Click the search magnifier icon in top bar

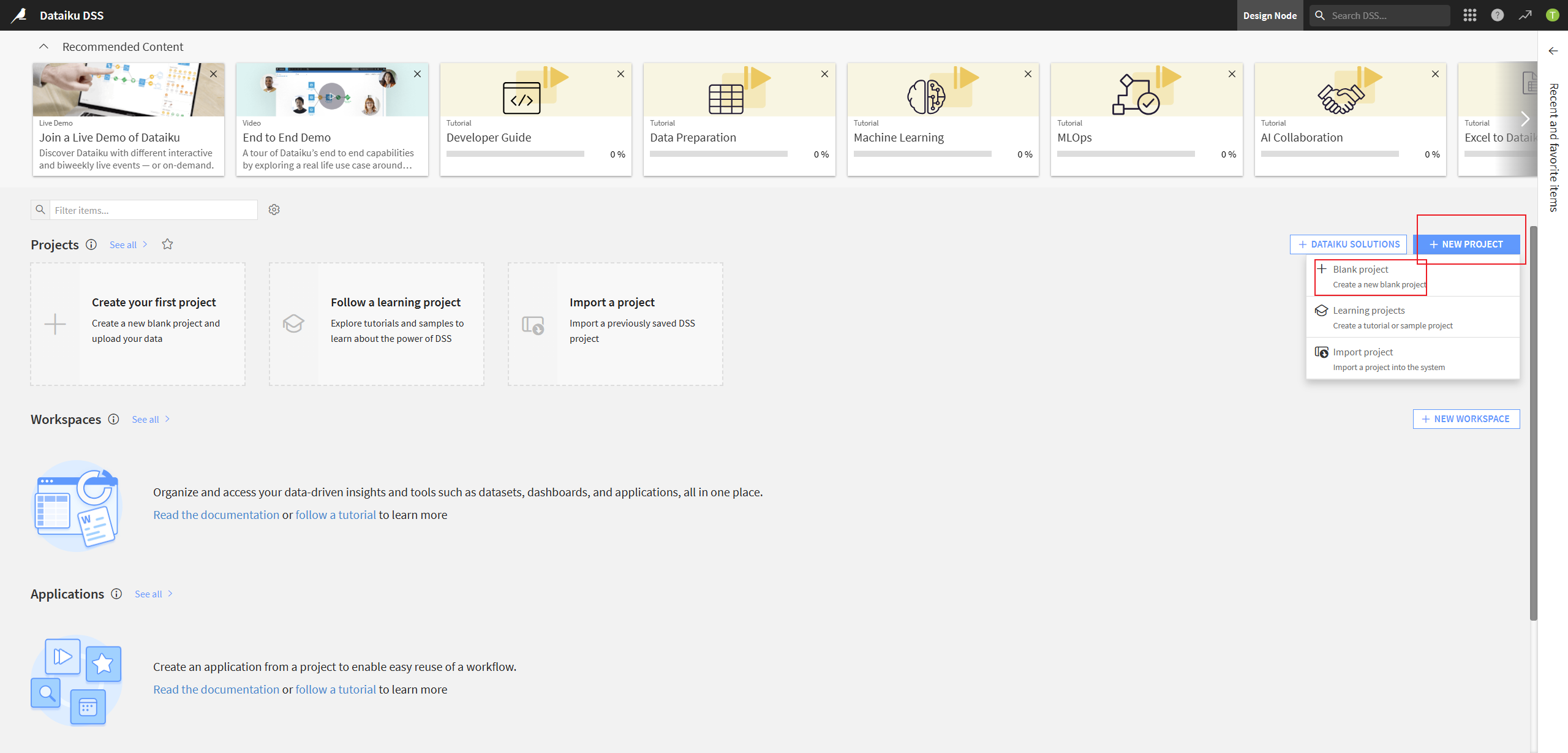point(1320,15)
